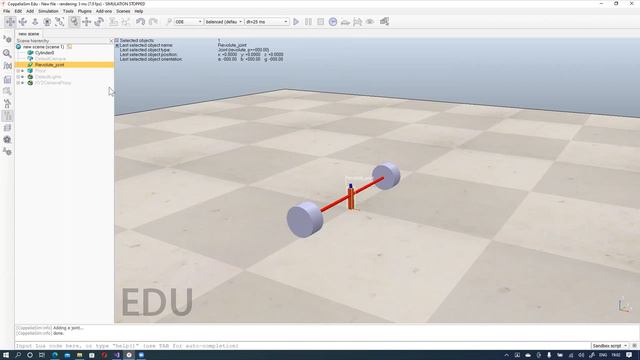This screenshot has height=360, width=640.
Task: Toggle the visualization eye icon
Action: point(370,22)
